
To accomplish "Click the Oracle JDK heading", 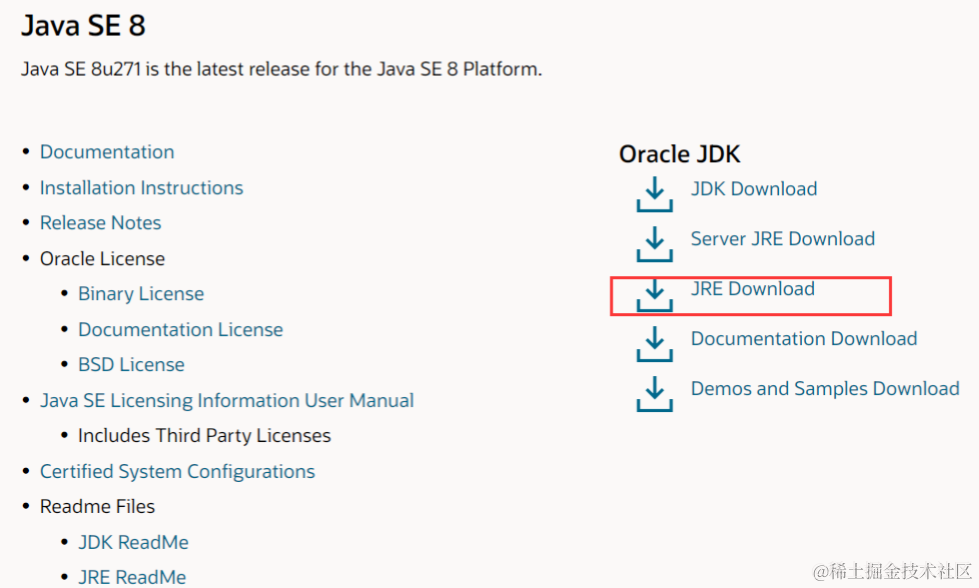I will [679, 154].
